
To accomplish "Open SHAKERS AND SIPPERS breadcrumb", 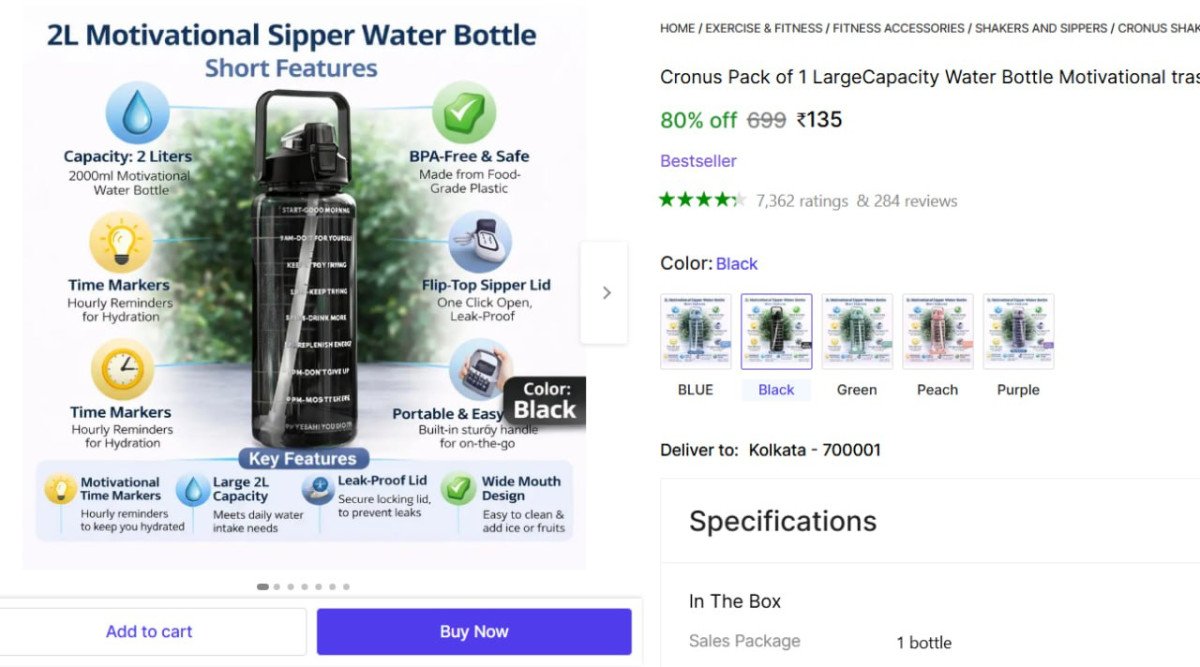I will pyautogui.click(x=1042, y=28).
